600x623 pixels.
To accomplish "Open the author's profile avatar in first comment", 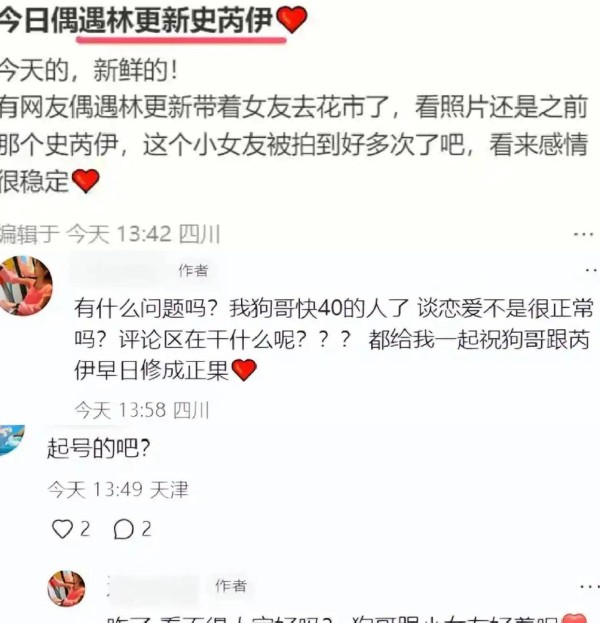I will pos(26,285).
